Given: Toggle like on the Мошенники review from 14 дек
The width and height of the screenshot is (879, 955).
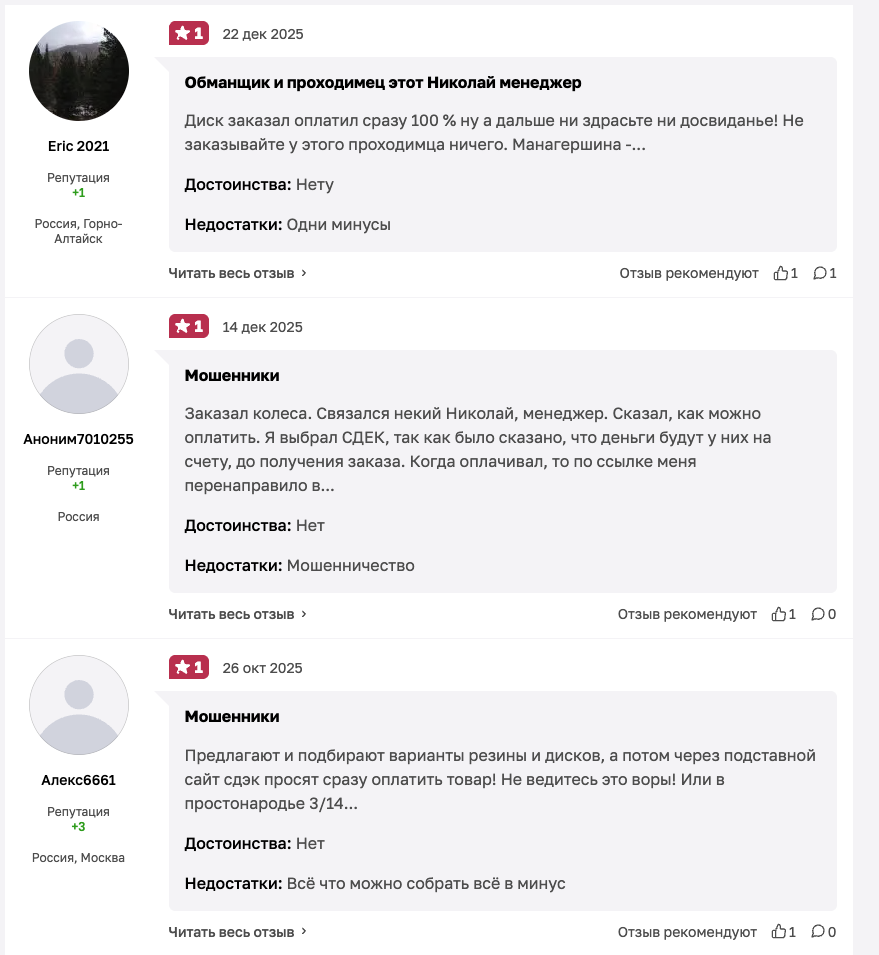Looking at the screenshot, I should pos(782,613).
